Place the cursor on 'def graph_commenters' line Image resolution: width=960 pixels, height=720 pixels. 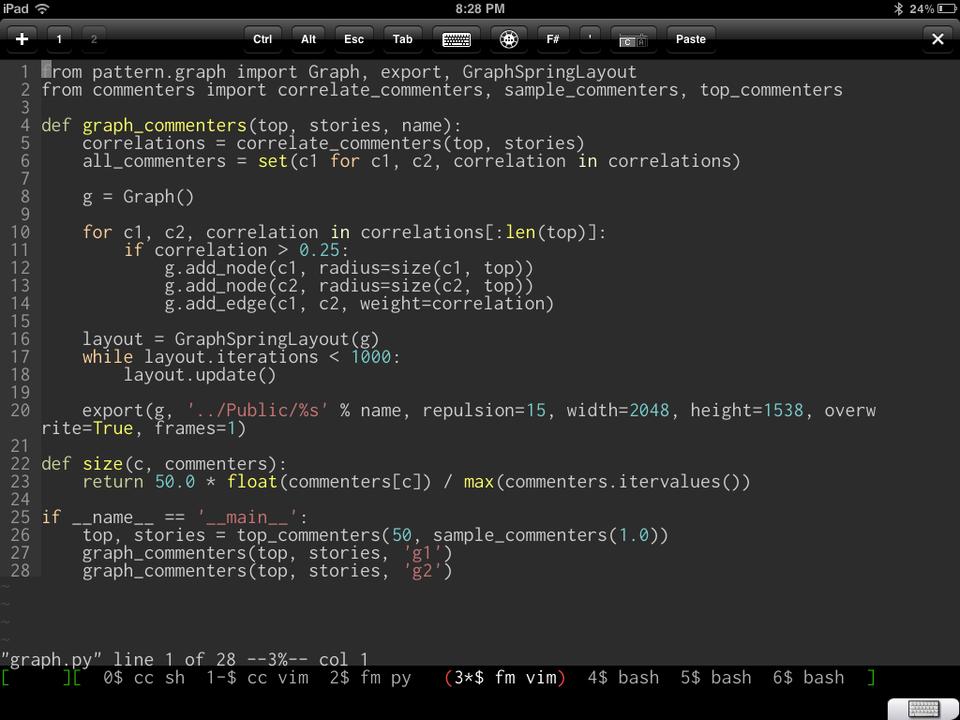164,126
